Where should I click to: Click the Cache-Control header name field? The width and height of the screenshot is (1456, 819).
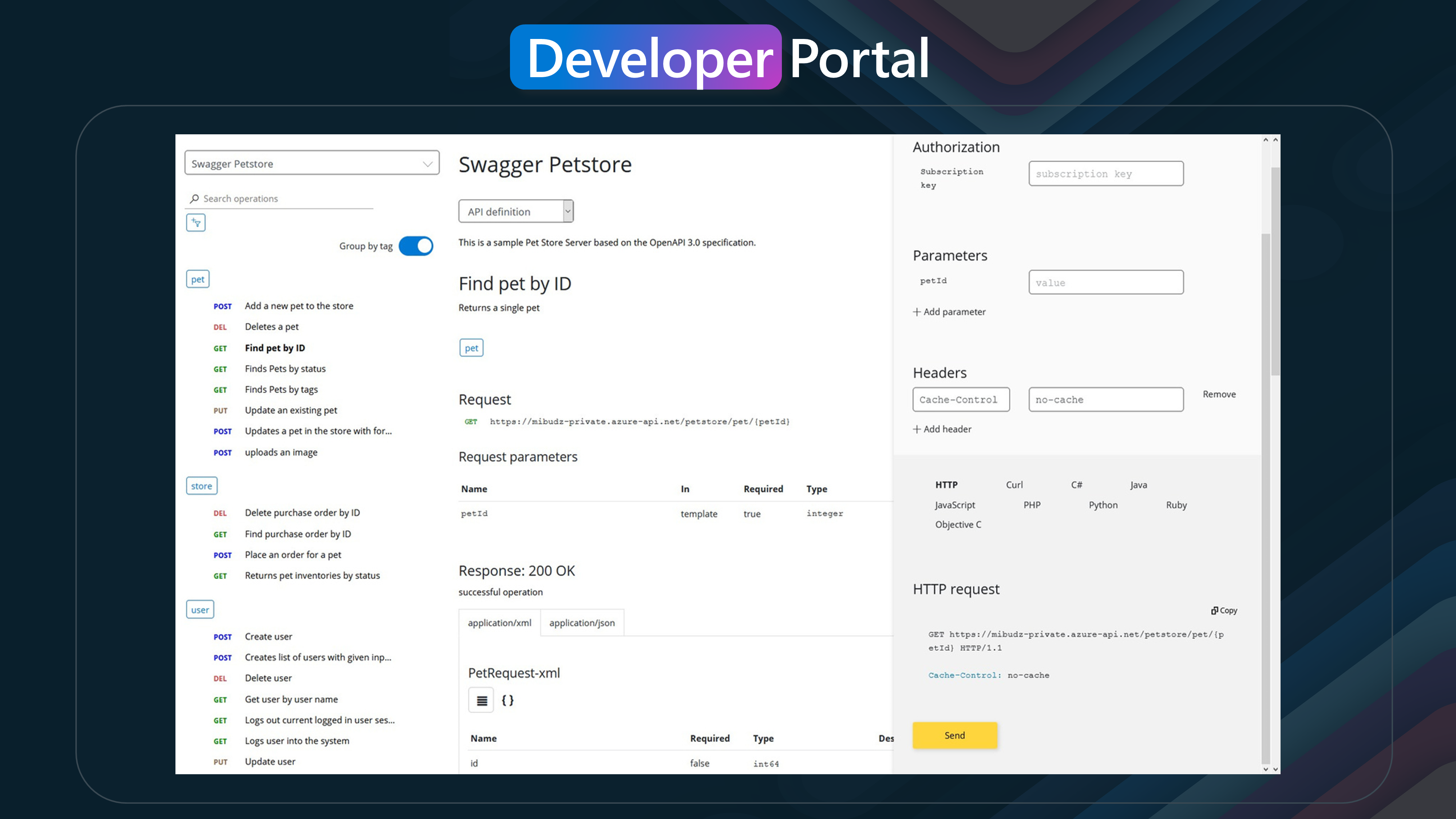click(961, 400)
